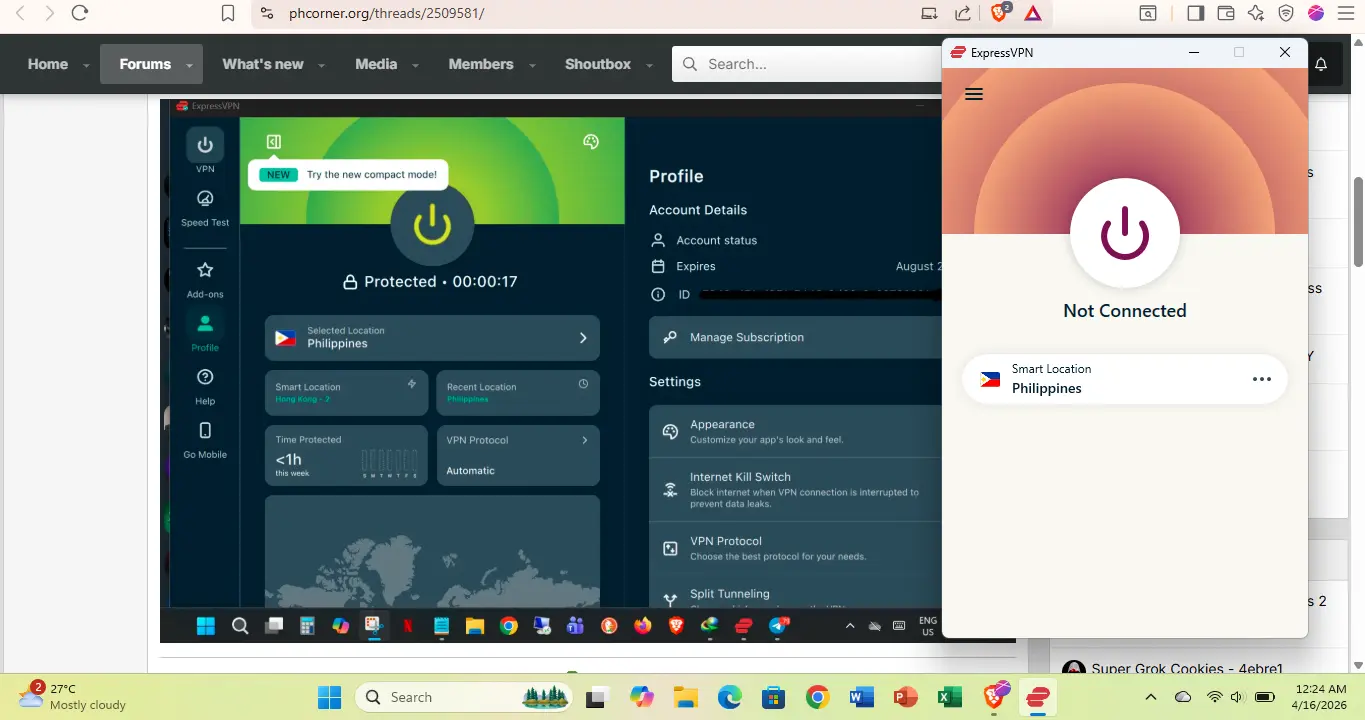Open the forum notifications bell

click(x=1321, y=64)
